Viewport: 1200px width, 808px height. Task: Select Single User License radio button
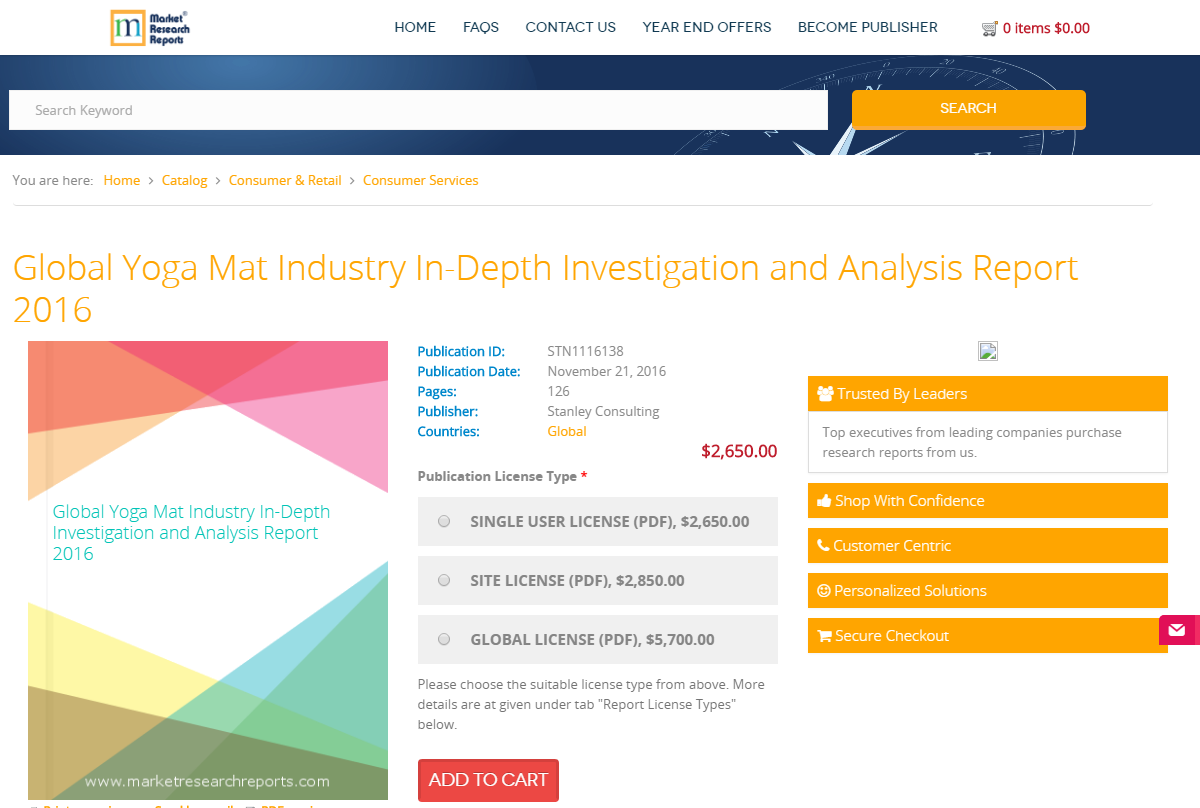tap(444, 521)
